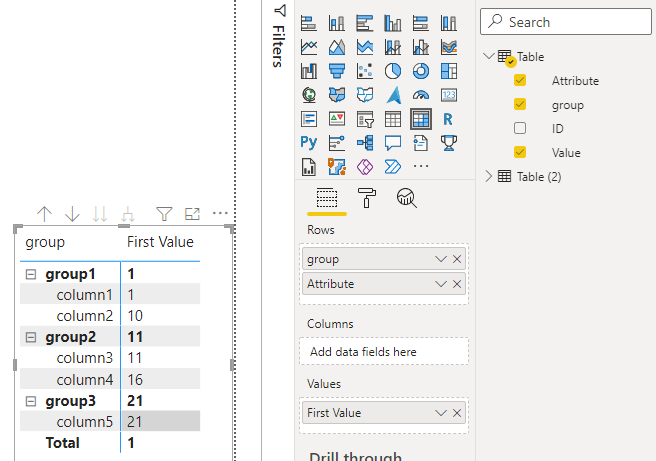Screen dimensions: 656x461
Task: Choose the 100% stacked column chart visual
Action: [x=448, y=23]
